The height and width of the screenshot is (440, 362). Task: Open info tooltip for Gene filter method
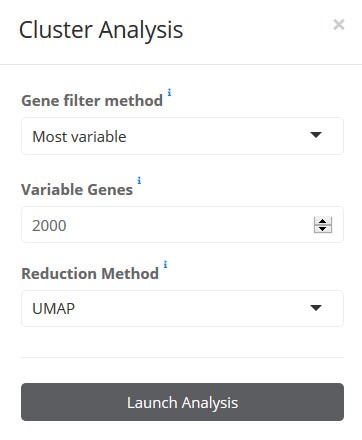[169, 92]
